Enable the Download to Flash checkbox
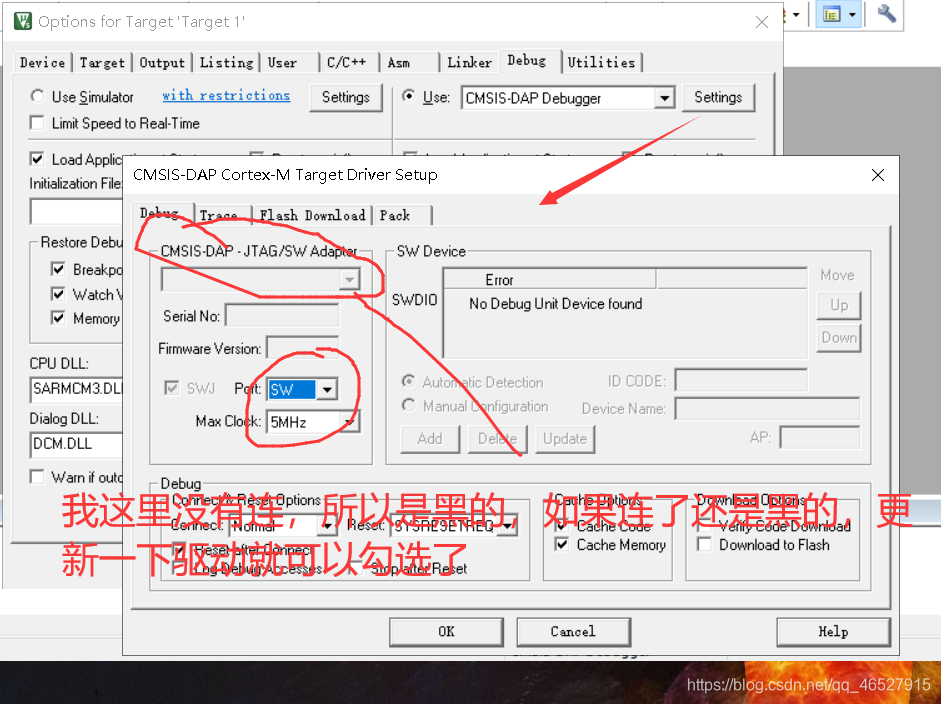Image resolution: width=941 pixels, height=704 pixels. click(705, 545)
